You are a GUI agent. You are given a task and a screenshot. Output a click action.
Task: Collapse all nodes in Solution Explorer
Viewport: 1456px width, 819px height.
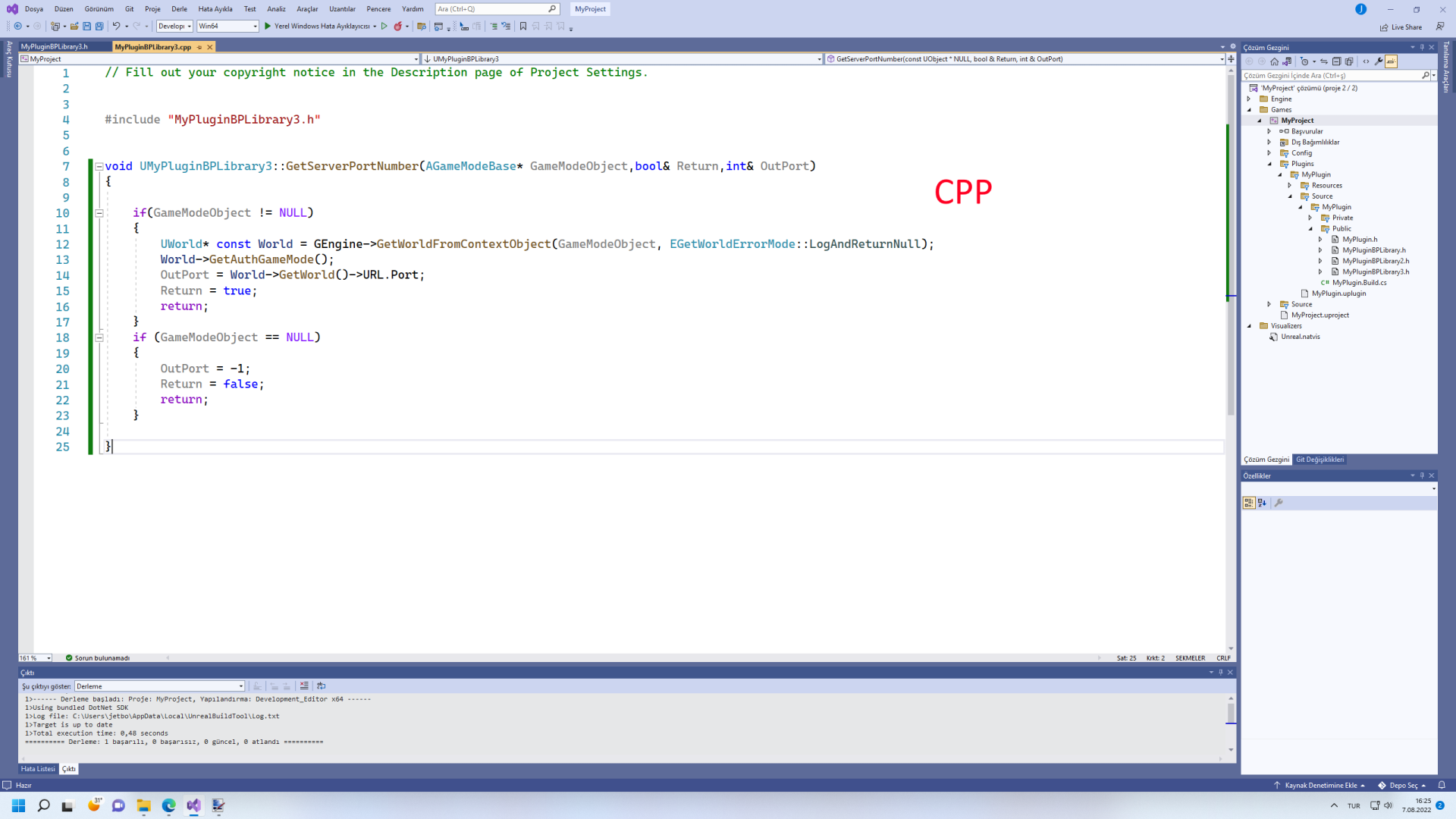pos(1336,61)
